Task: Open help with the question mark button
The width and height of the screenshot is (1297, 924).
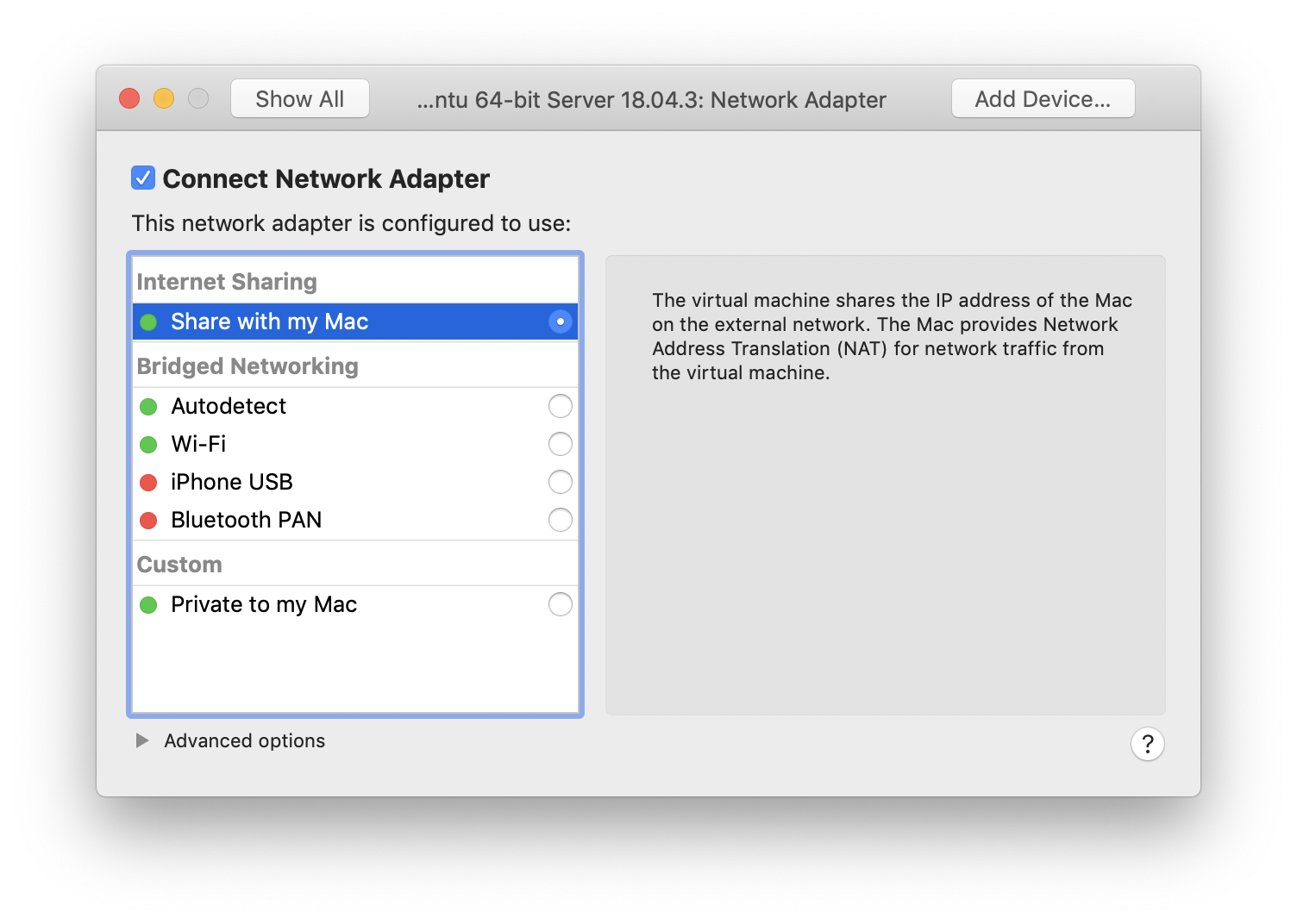Action: (x=1147, y=744)
